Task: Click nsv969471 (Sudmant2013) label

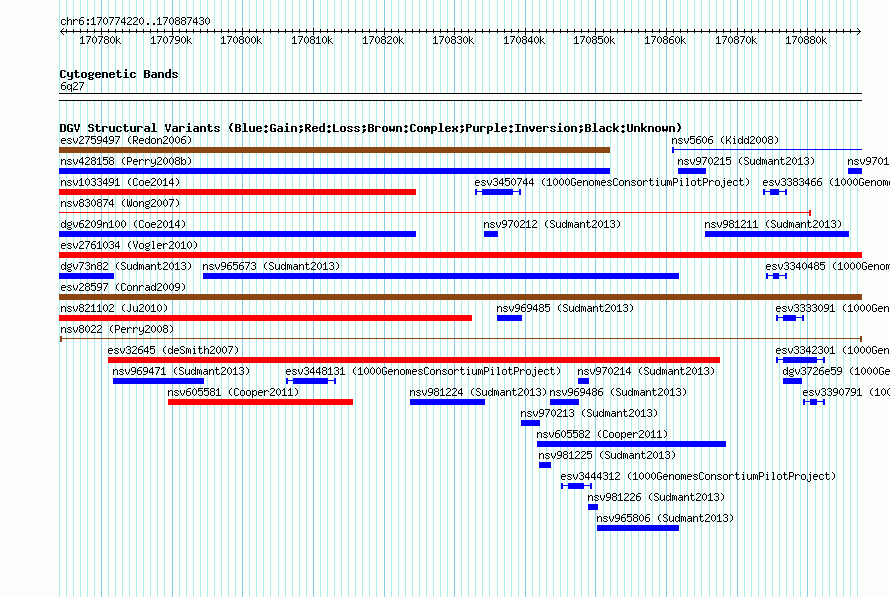Action: (x=181, y=371)
